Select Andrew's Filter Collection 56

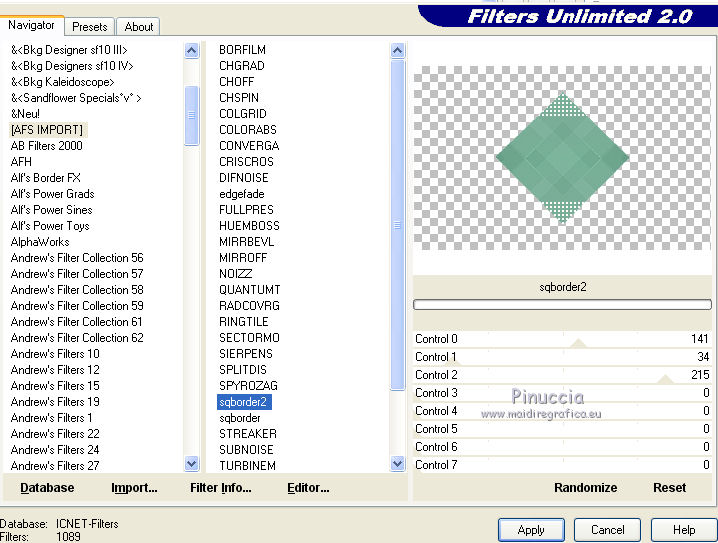click(x=77, y=258)
